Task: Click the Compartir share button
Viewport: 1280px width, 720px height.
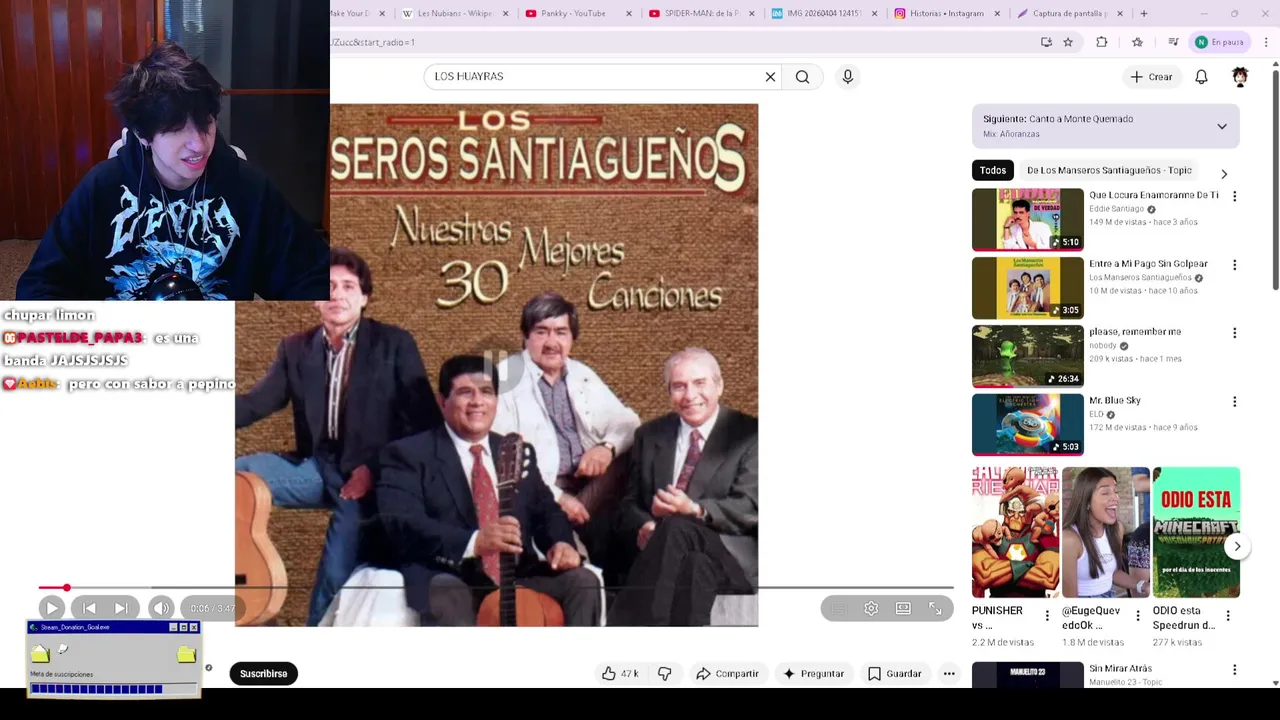Action: pyautogui.click(x=727, y=674)
